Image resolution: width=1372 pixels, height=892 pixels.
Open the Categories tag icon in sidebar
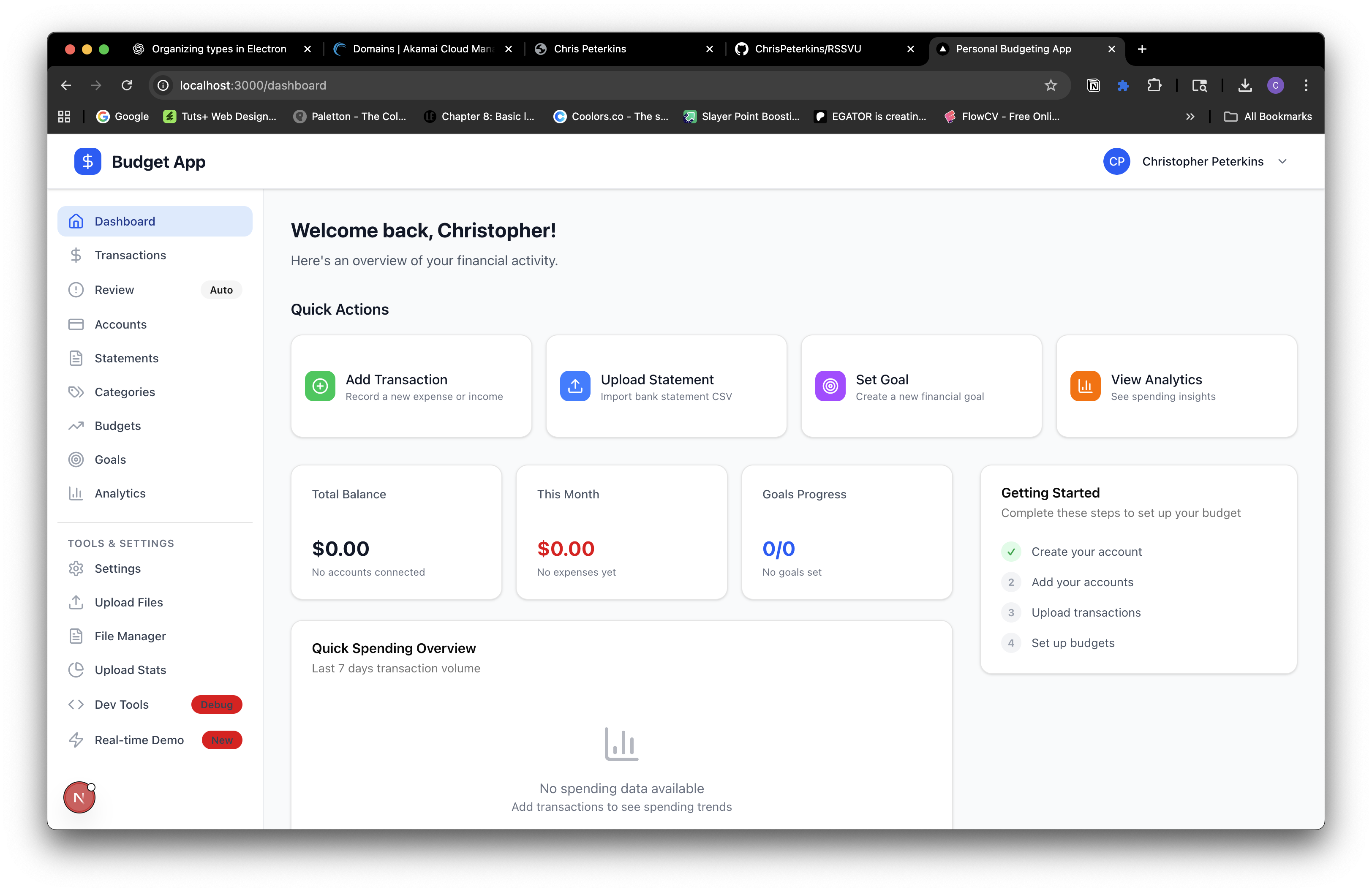(76, 392)
